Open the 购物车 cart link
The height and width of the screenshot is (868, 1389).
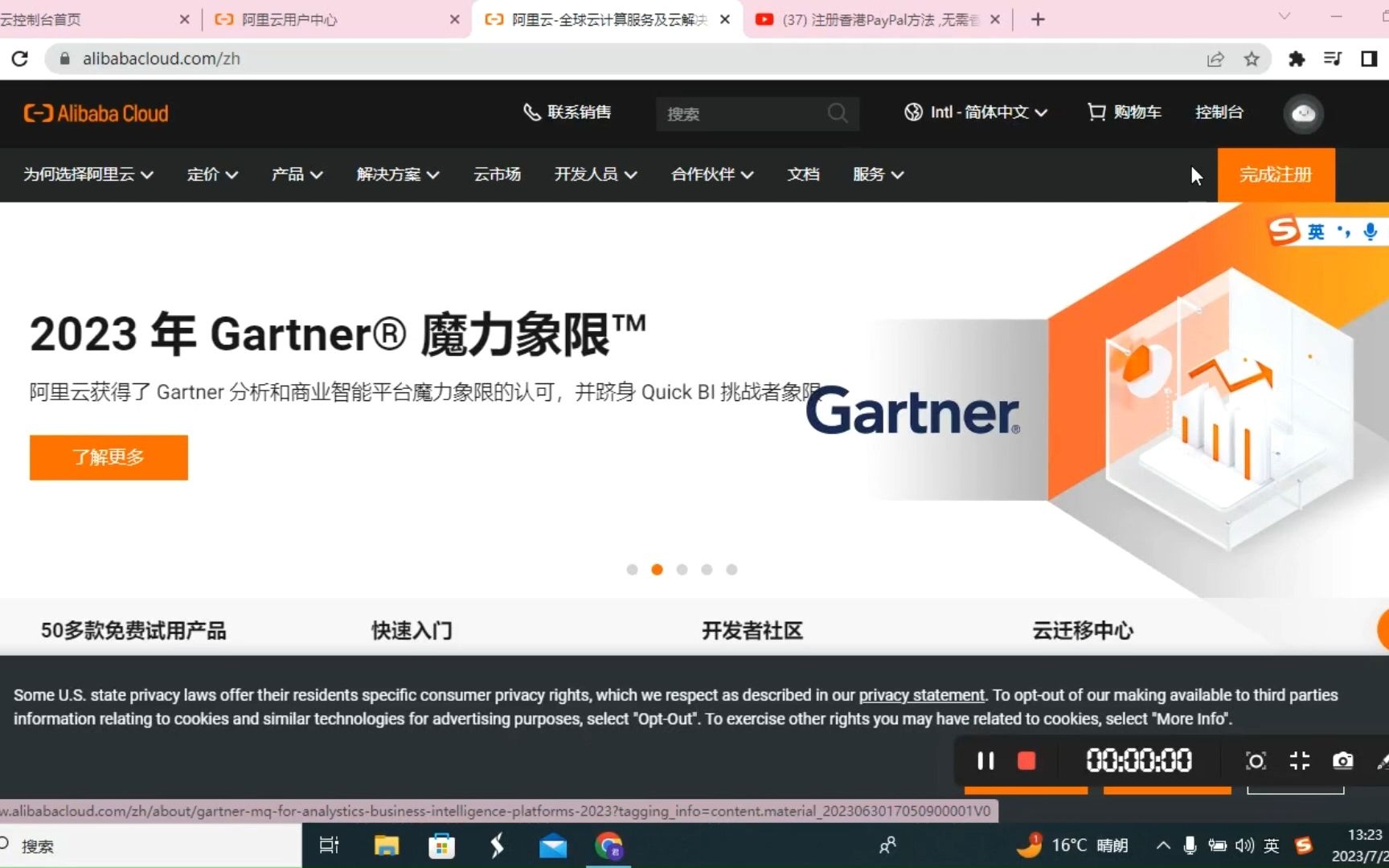[x=1124, y=113]
